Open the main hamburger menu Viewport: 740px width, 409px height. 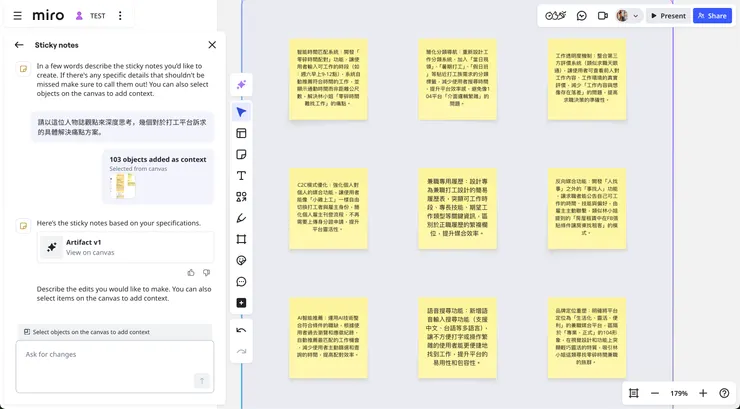click(x=17, y=16)
